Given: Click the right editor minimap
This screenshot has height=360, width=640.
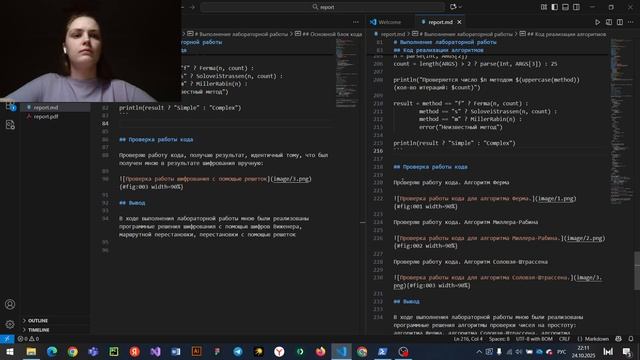Looking at the screenshot, I should [622, 122].
